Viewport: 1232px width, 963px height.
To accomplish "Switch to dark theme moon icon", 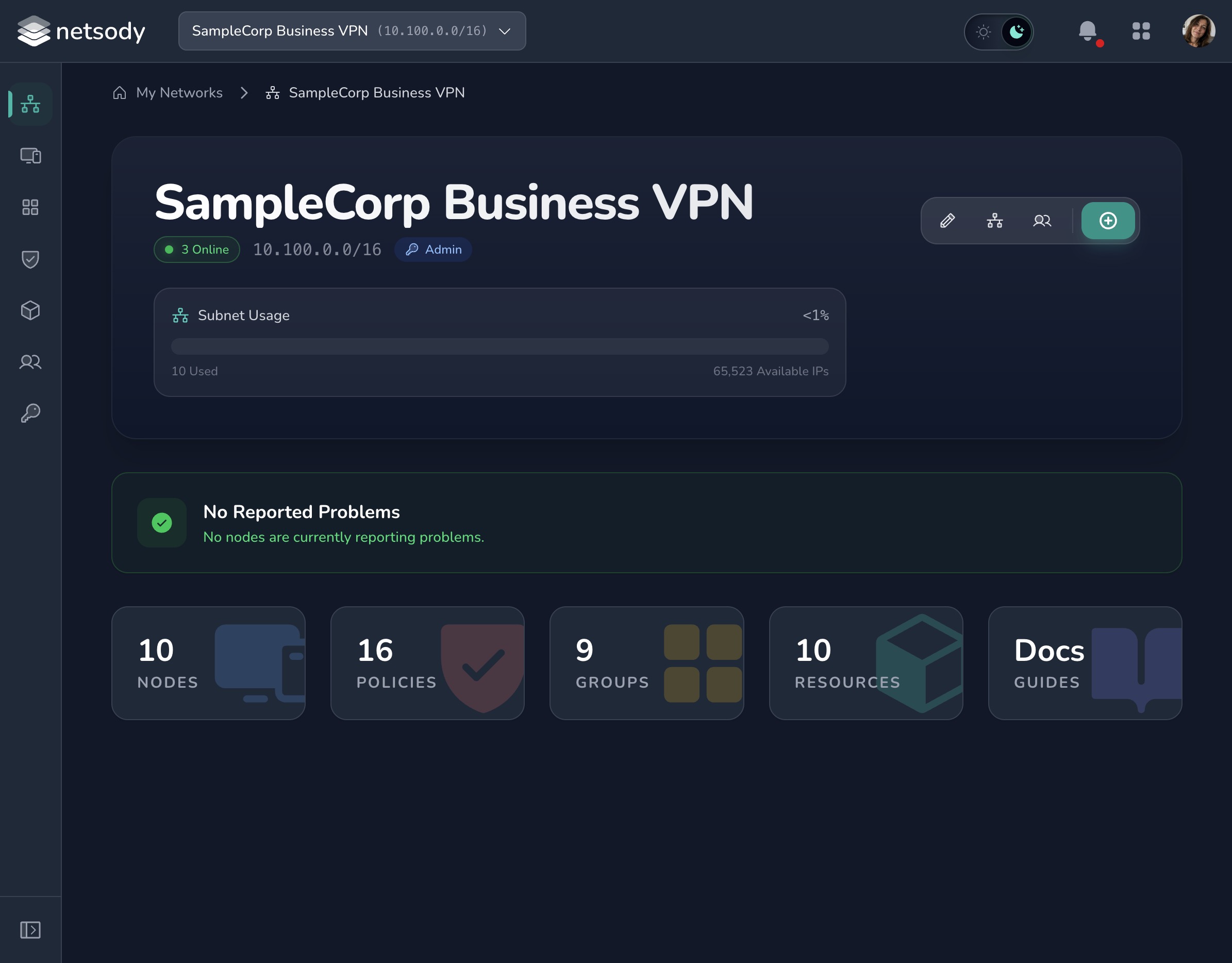I will [x=1017, y=31].
